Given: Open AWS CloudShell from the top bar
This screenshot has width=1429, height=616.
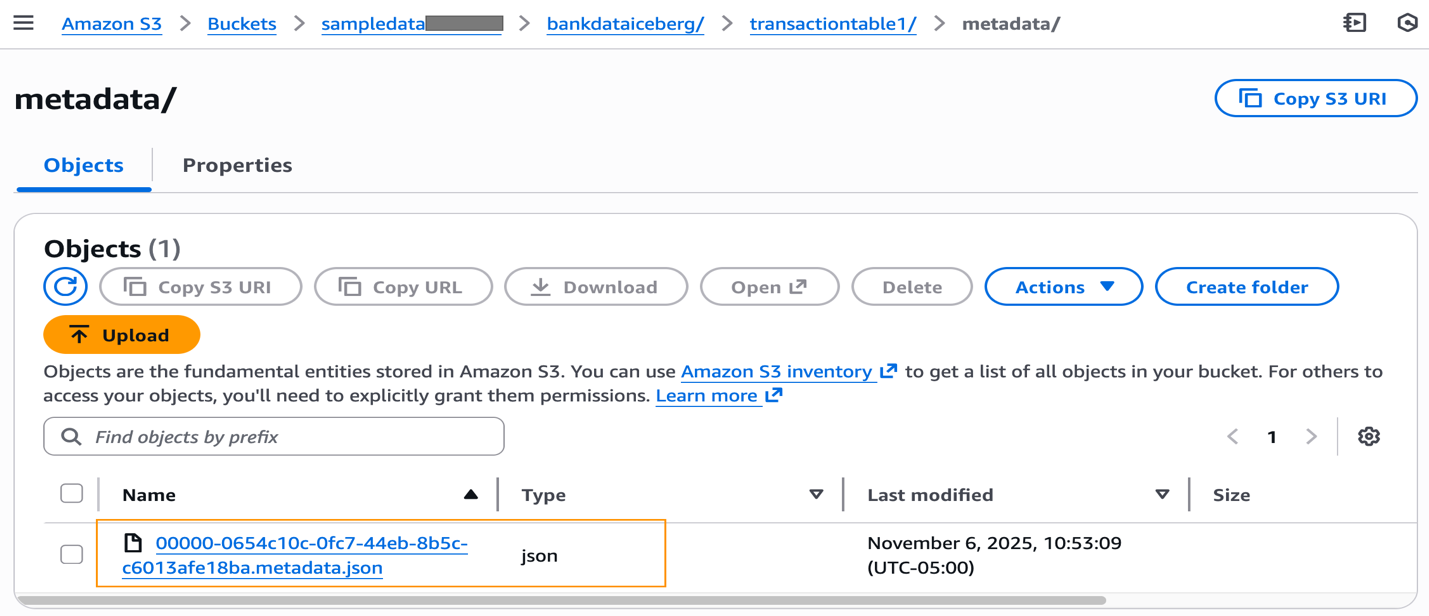Looking at the screenshot, I should tap(1355, 22).
